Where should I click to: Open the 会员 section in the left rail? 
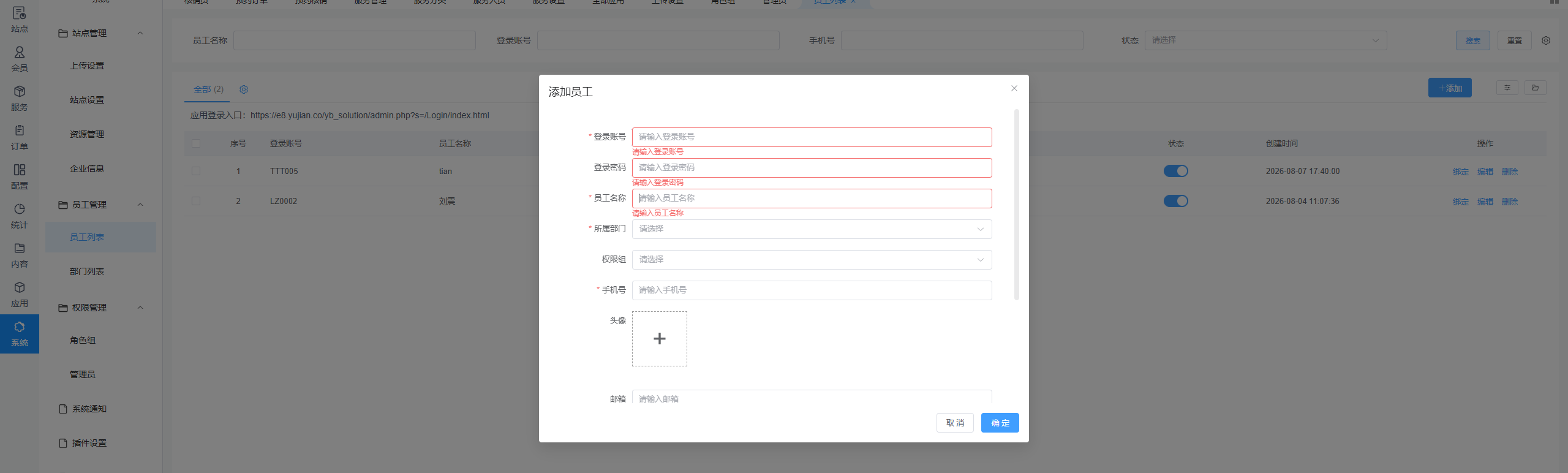(20, 59)
